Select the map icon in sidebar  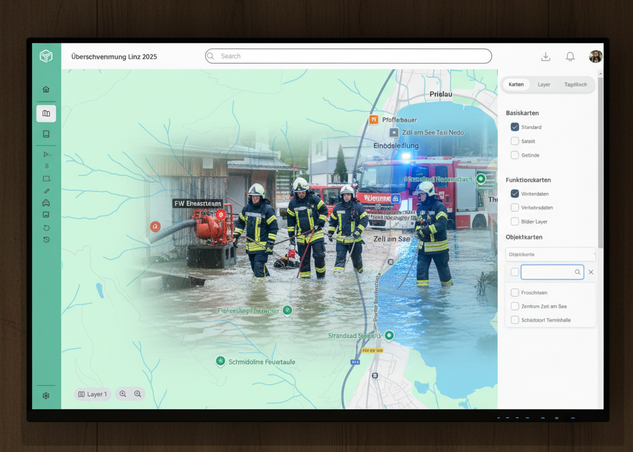(46, 113)
